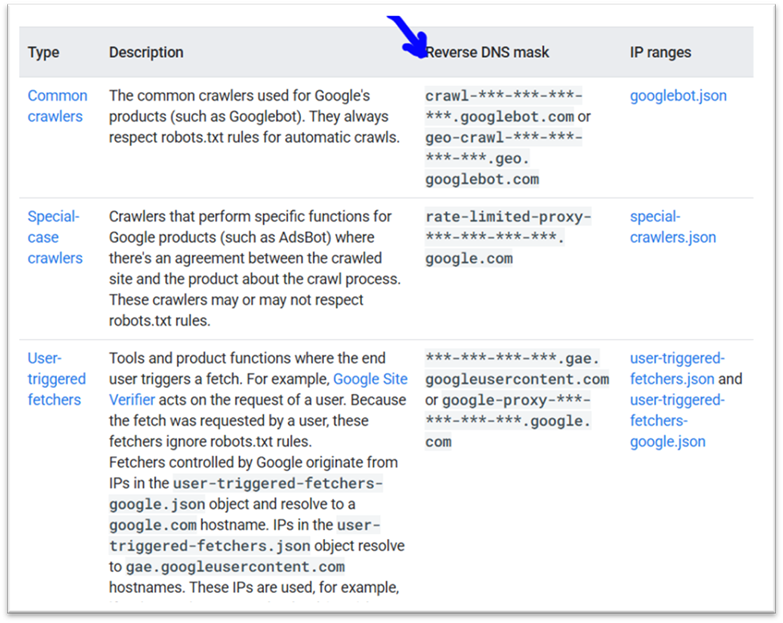Open the User-triggered fetchers link
The image size is (783, 623).
pyautogui.click(x=56, y=379)
